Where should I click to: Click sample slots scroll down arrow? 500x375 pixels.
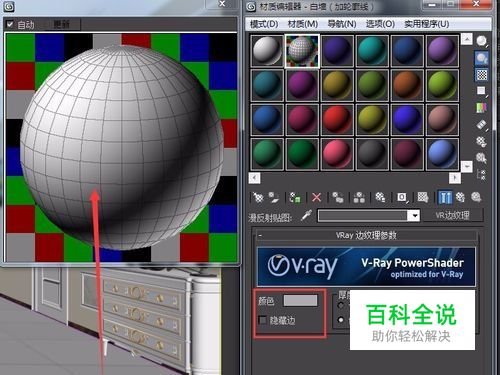(x=467, y=166)
